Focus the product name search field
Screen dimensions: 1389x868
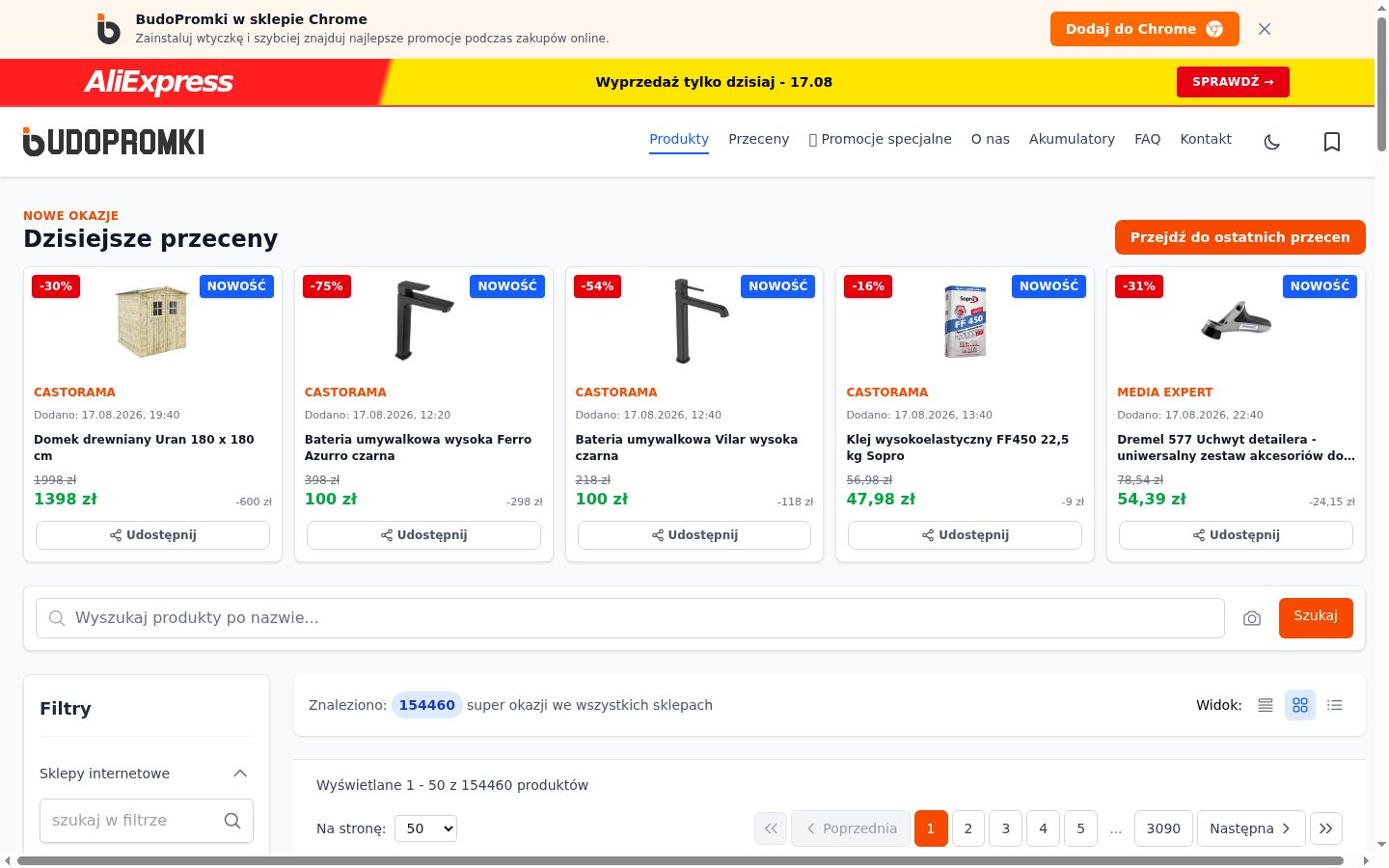(x=630, y=618)
